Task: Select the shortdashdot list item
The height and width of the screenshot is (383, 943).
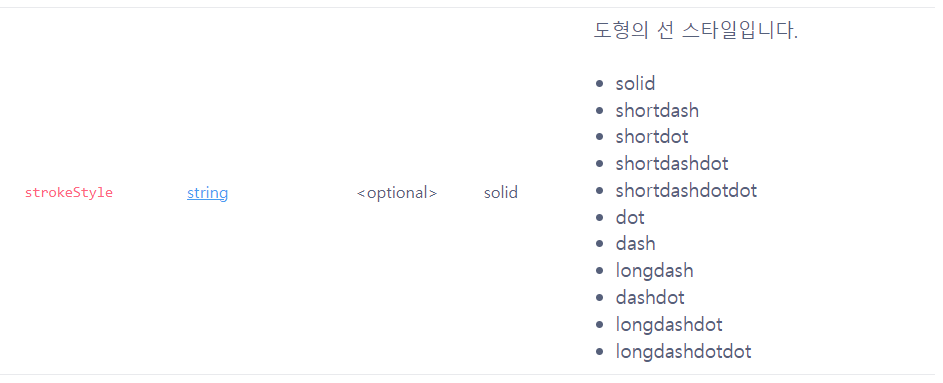Action: [672, 164]
